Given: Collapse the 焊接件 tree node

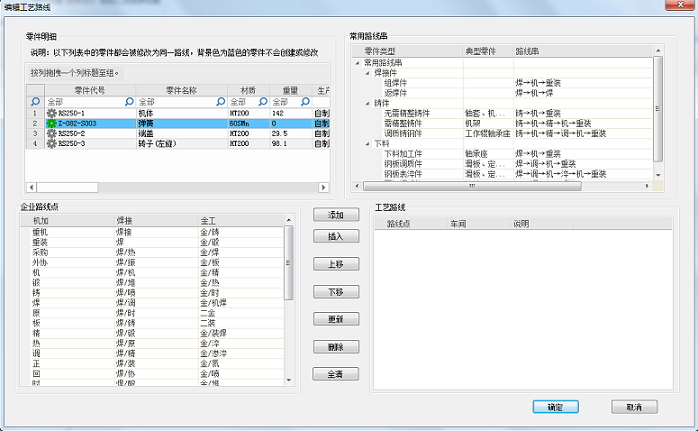Looking at the screenshot, I should (x=368, y=73).
